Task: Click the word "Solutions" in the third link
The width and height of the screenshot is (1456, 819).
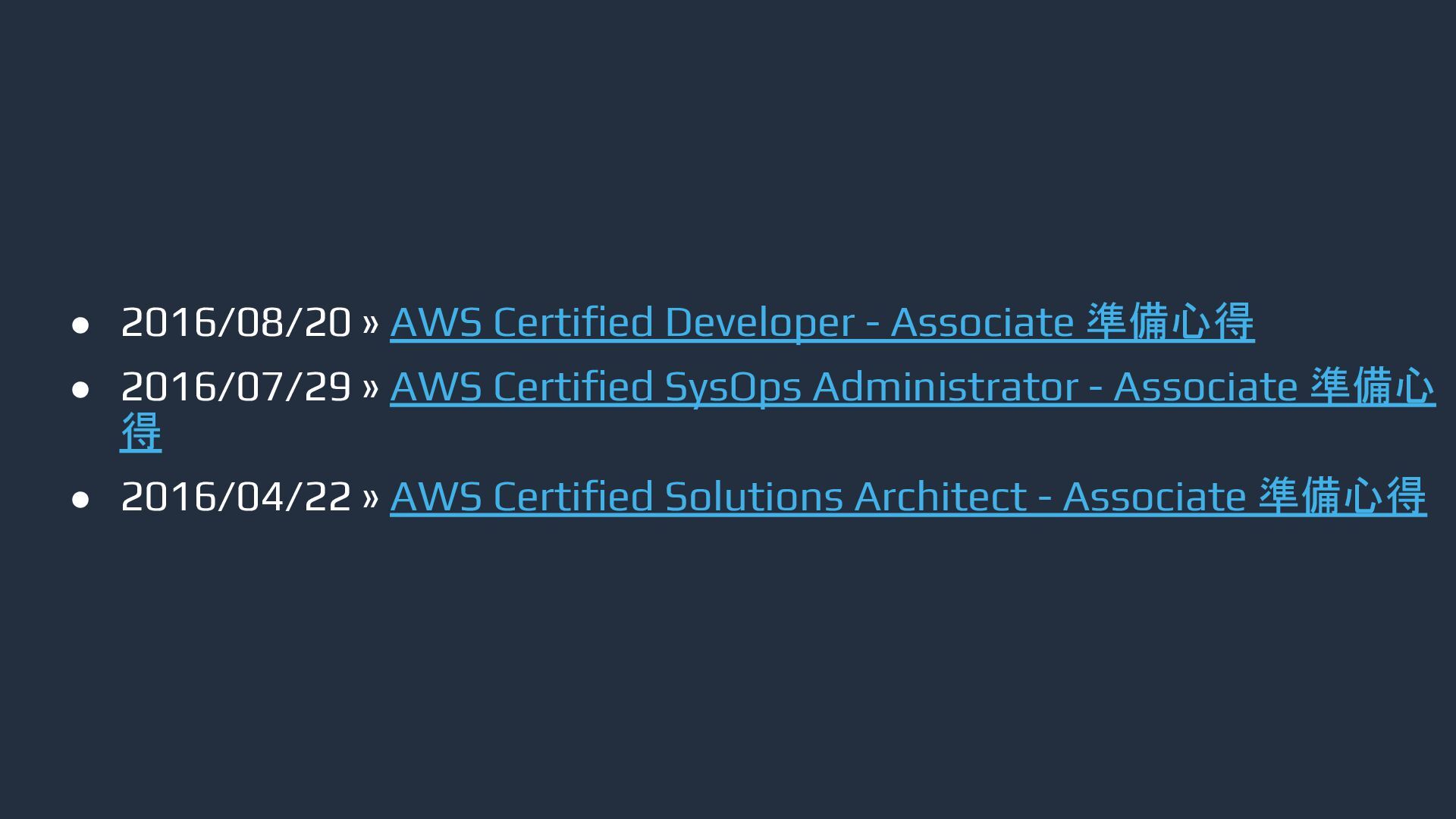Action: click(x=753, y=497)
